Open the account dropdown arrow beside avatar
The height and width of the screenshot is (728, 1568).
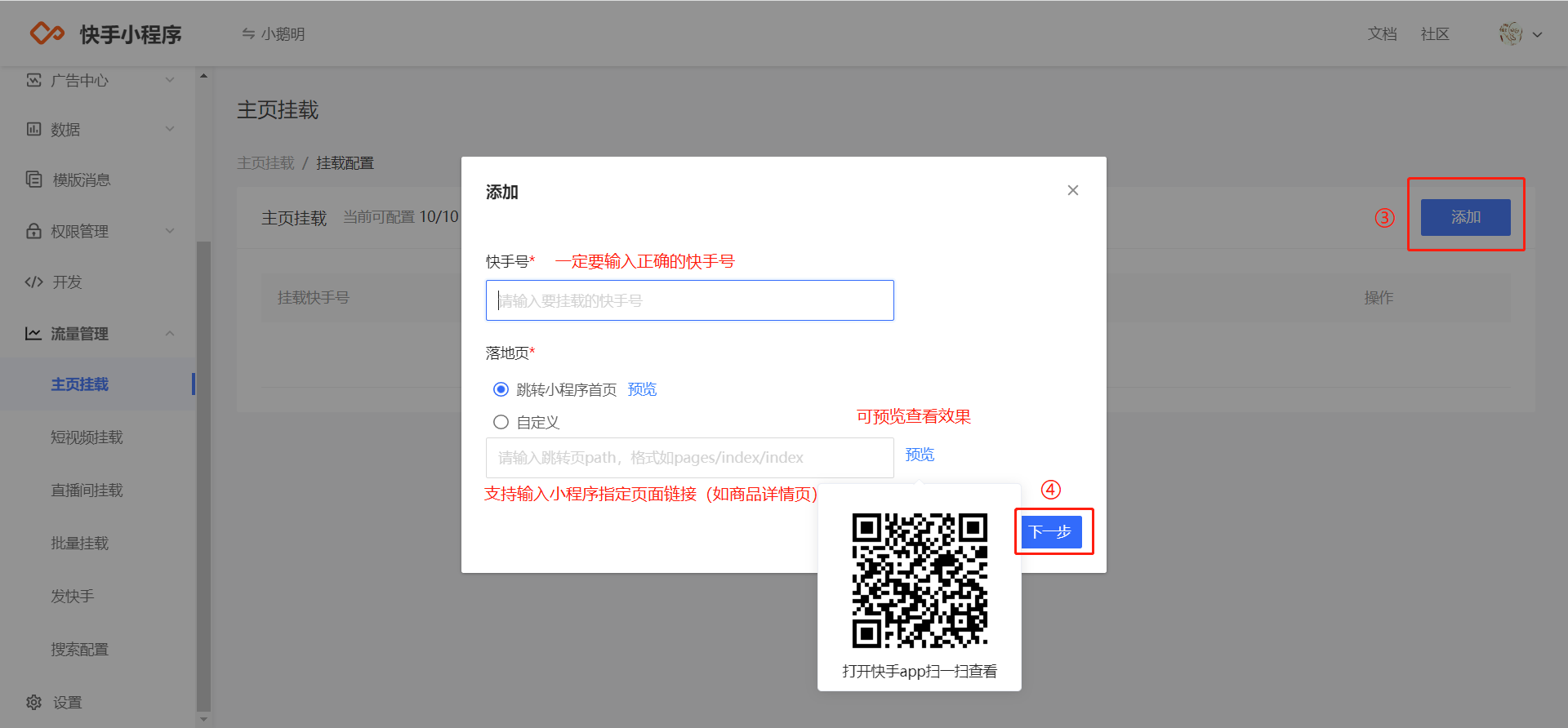[1537, 34]
